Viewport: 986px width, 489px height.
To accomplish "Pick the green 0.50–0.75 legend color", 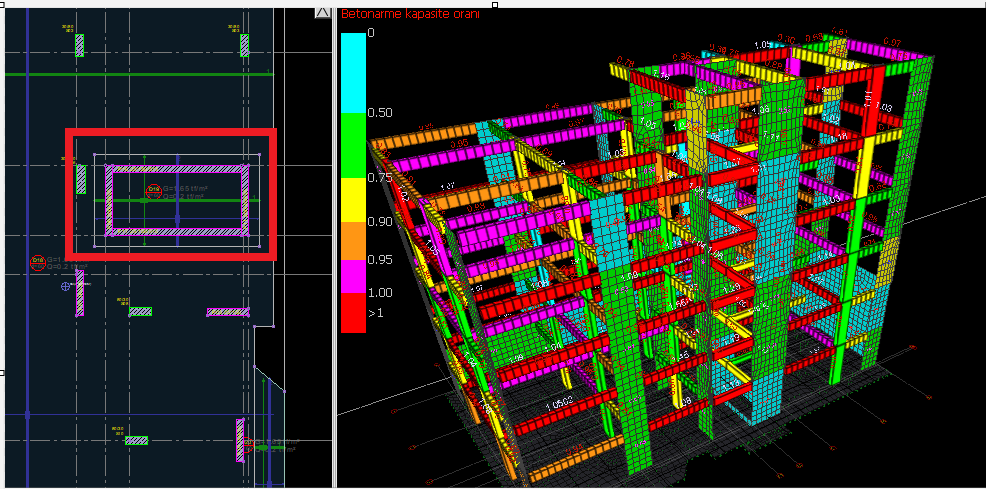I will pyautogui.click(x=353, y=145).
